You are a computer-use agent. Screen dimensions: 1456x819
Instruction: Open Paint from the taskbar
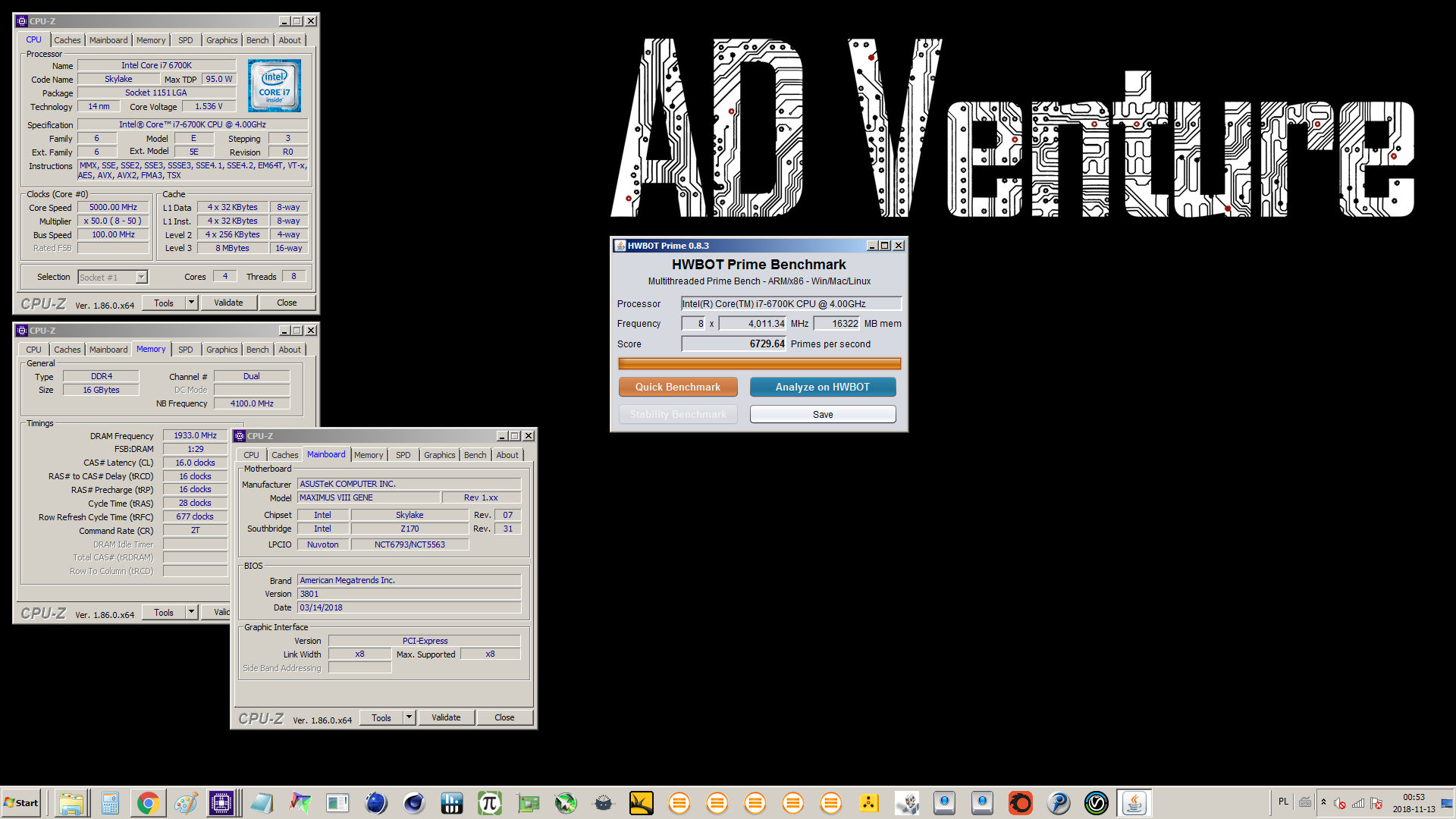[x=186, y=803]
